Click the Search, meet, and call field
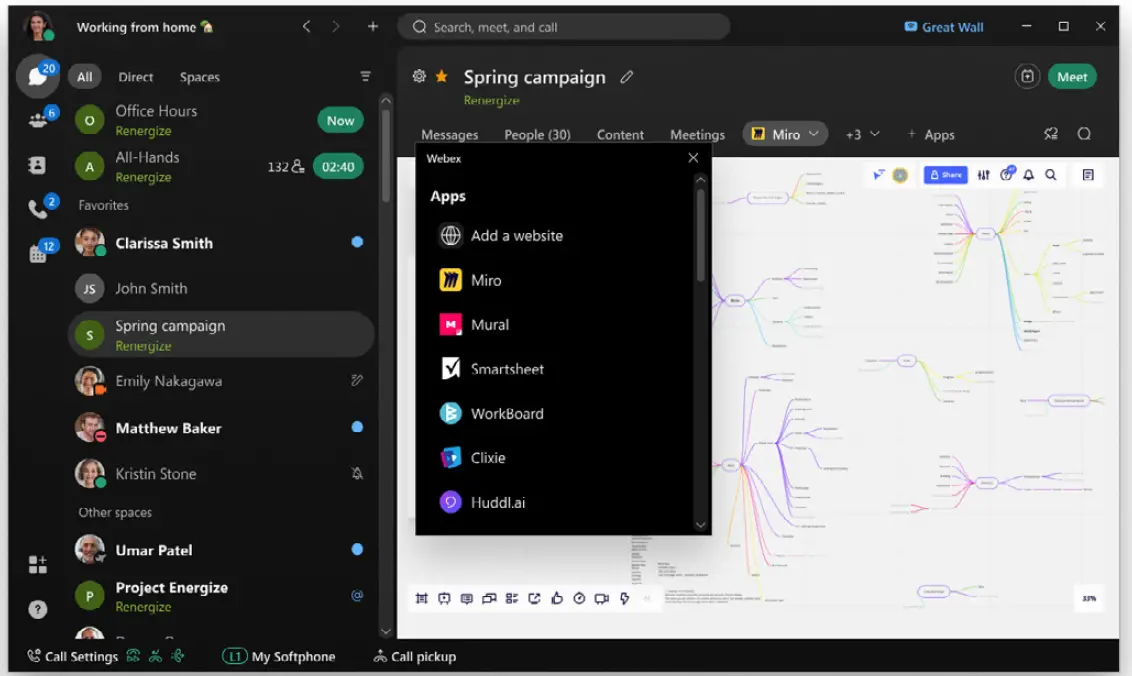The height and width of the screenshot is (676, 1132). 563,27
